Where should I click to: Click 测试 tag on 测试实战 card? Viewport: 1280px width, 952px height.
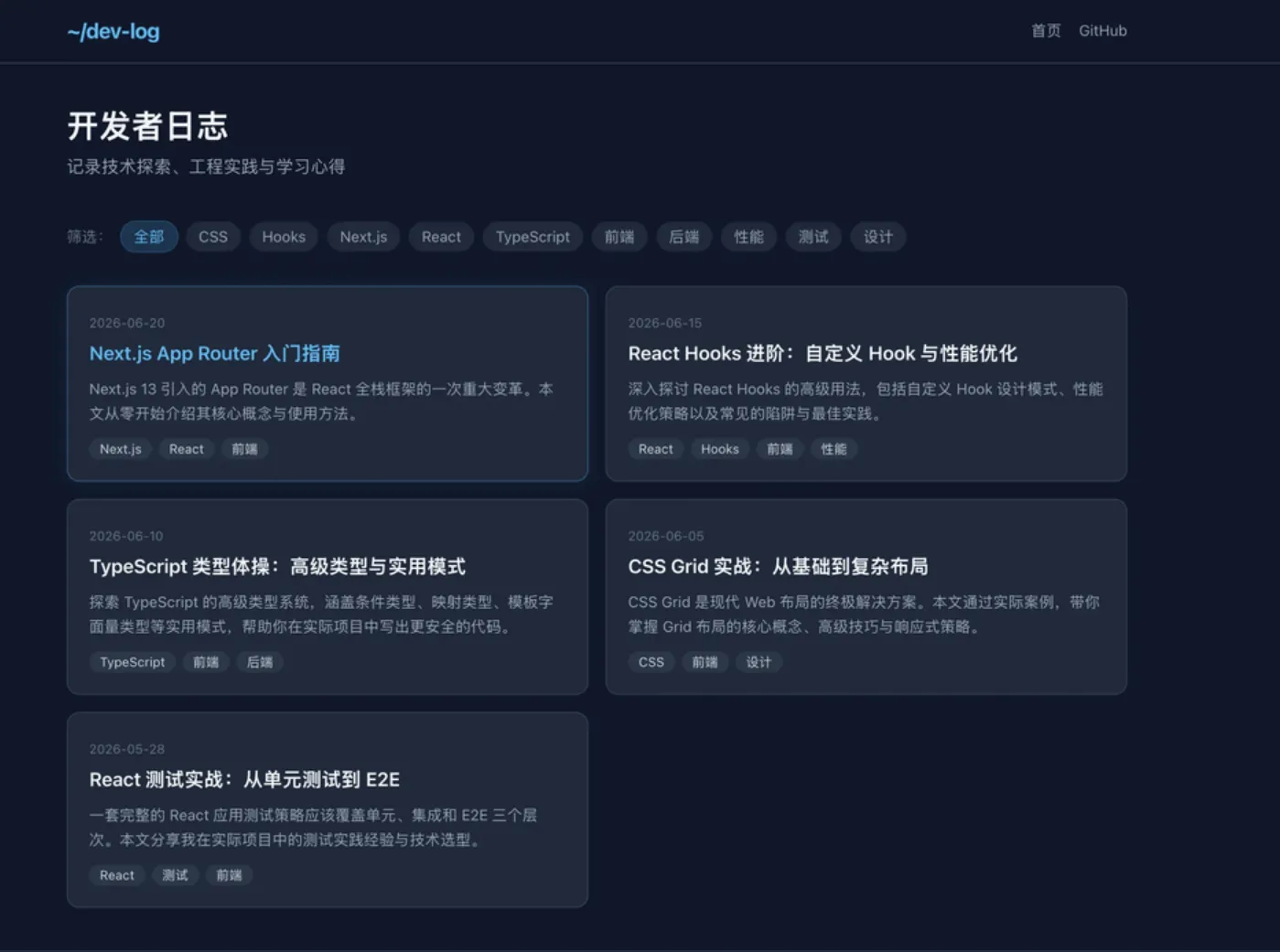175,875
